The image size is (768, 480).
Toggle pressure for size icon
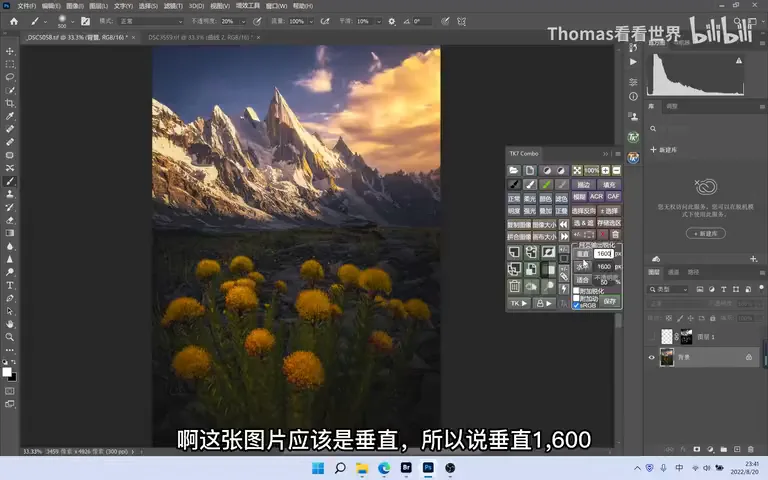(445, 22)
